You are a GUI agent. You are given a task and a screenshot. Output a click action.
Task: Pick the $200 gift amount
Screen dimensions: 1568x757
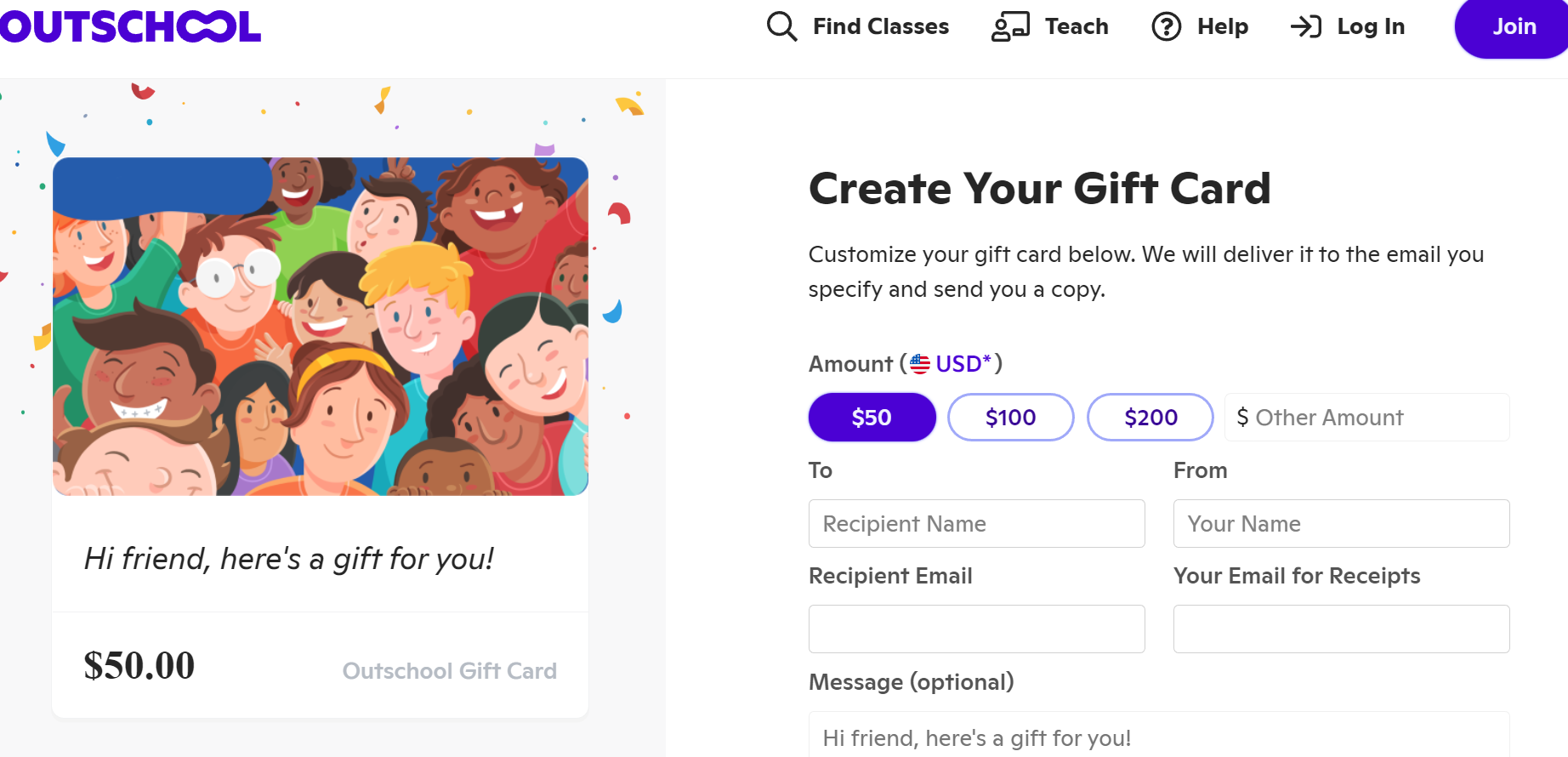(1150, 418)
